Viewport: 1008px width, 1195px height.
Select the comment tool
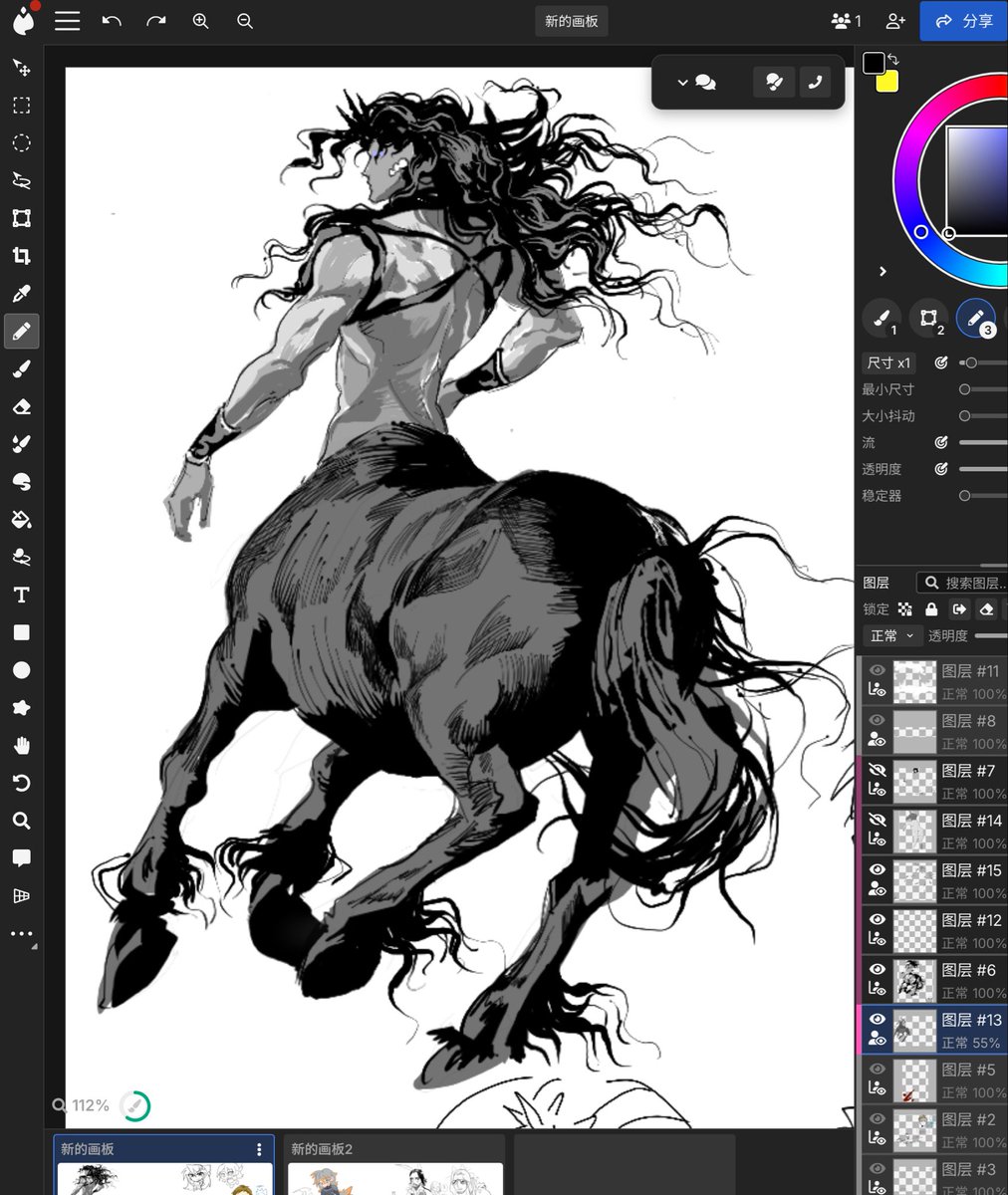pyautogui.click(x=21, y=858)
